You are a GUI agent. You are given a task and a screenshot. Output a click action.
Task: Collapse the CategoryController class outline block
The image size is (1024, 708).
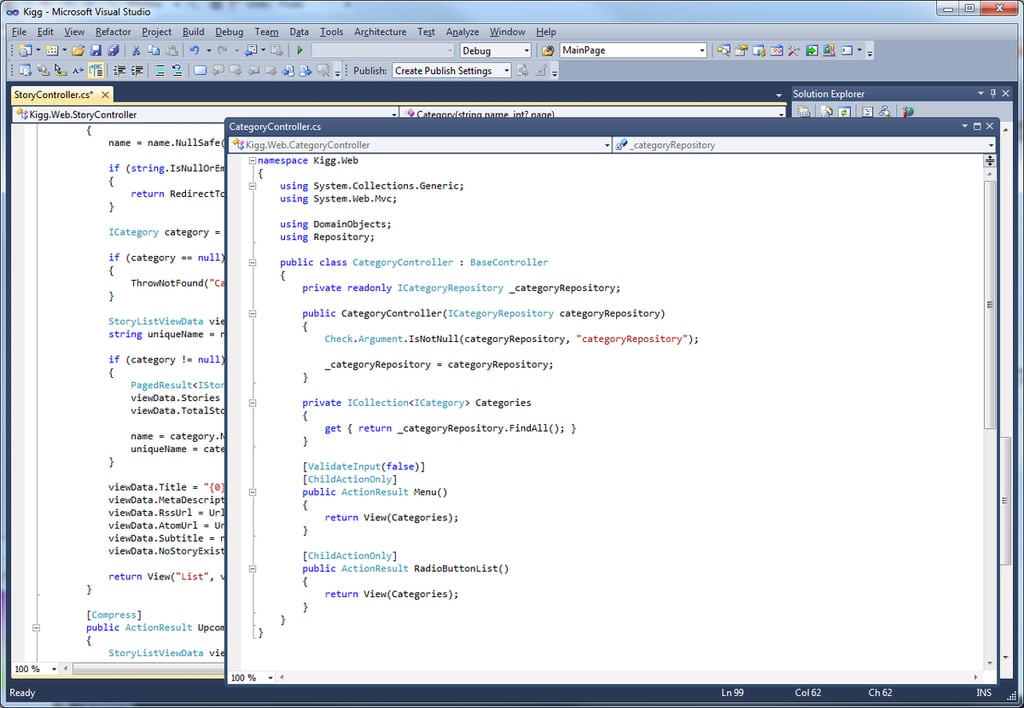252,263
